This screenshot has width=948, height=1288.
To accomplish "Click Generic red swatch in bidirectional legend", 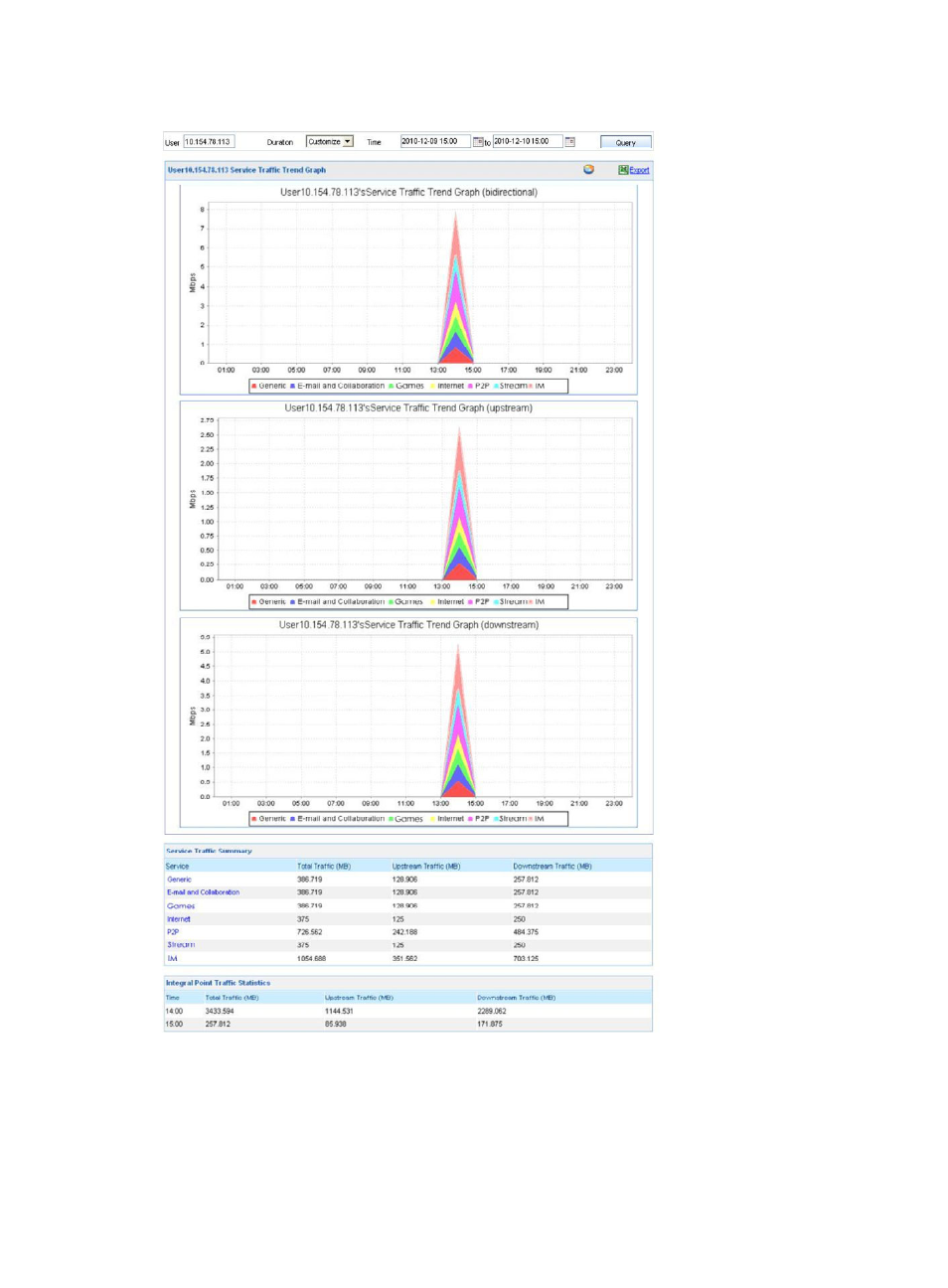I will (254, 387).
